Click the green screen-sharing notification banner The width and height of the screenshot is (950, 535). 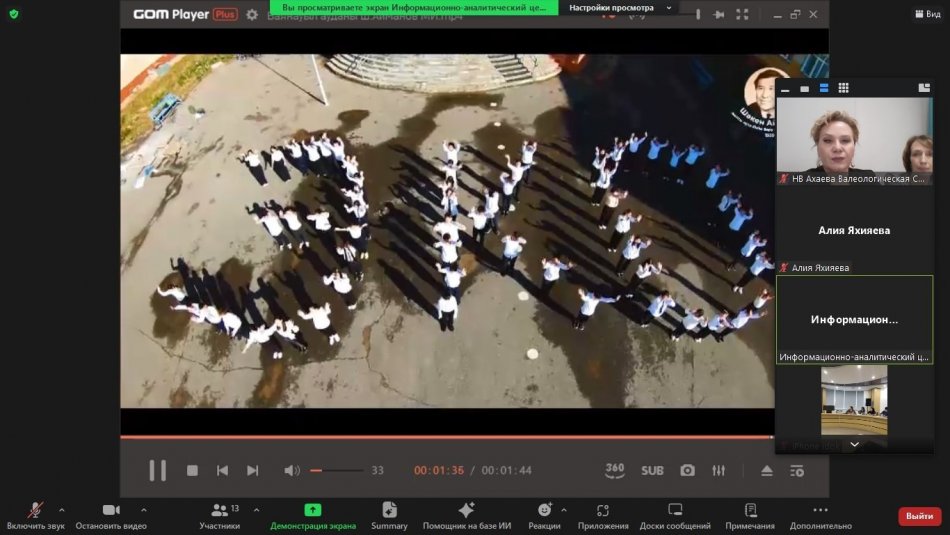click(414, 8)
